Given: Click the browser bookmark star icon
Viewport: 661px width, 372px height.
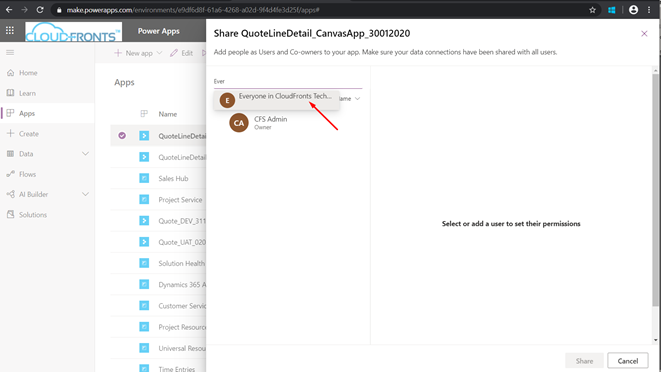Looking at the screenshot, I should pos(592,10).
